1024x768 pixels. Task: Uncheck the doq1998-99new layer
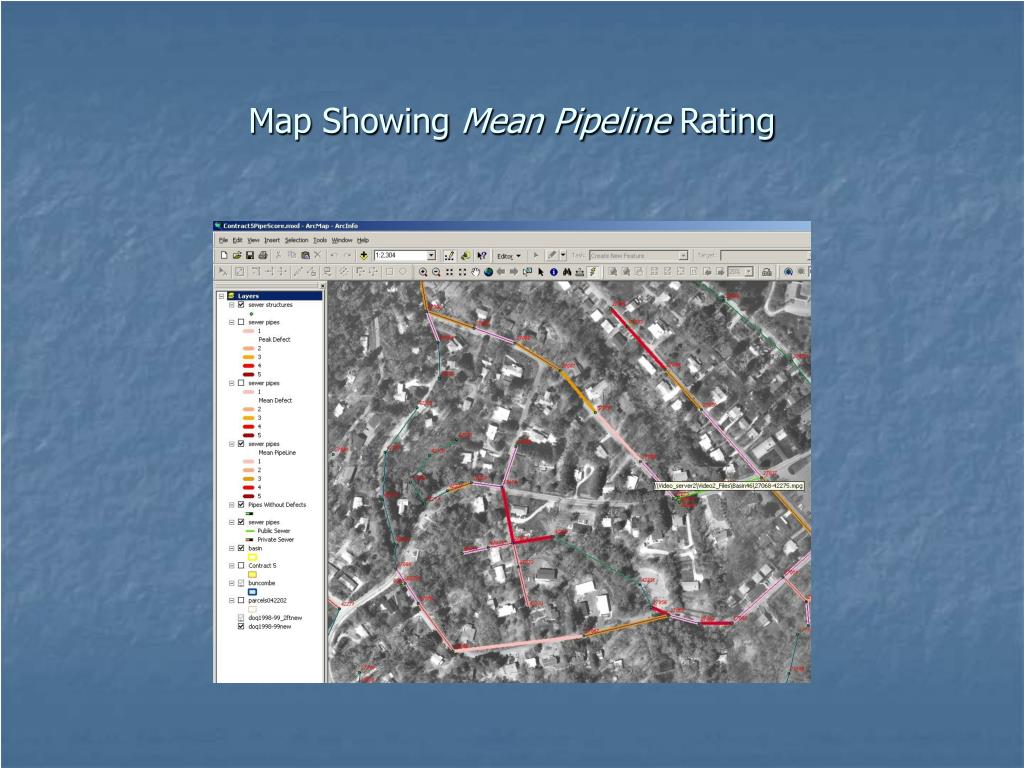pos(241,626)
